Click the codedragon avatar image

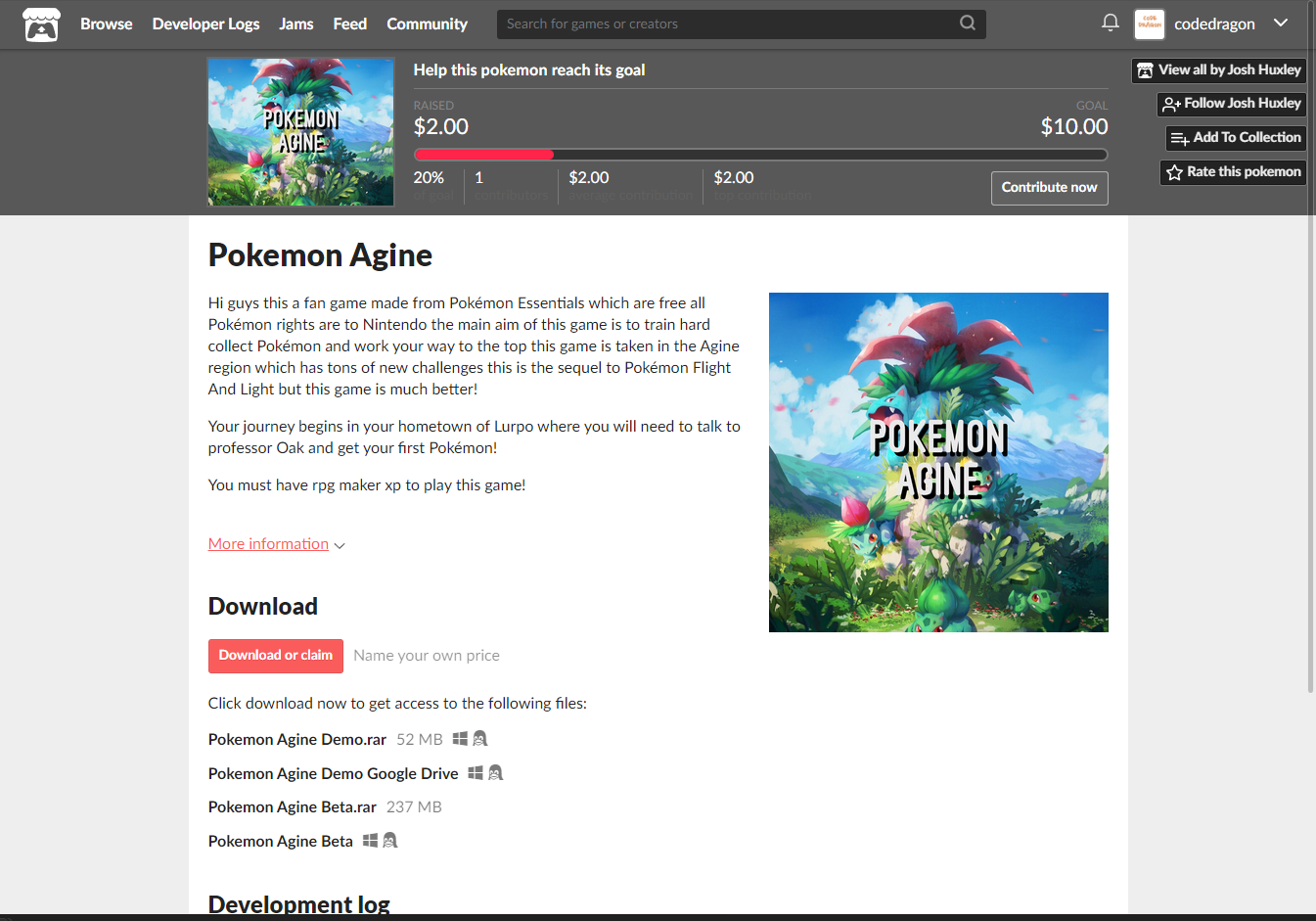click(x=1149, y=23)
